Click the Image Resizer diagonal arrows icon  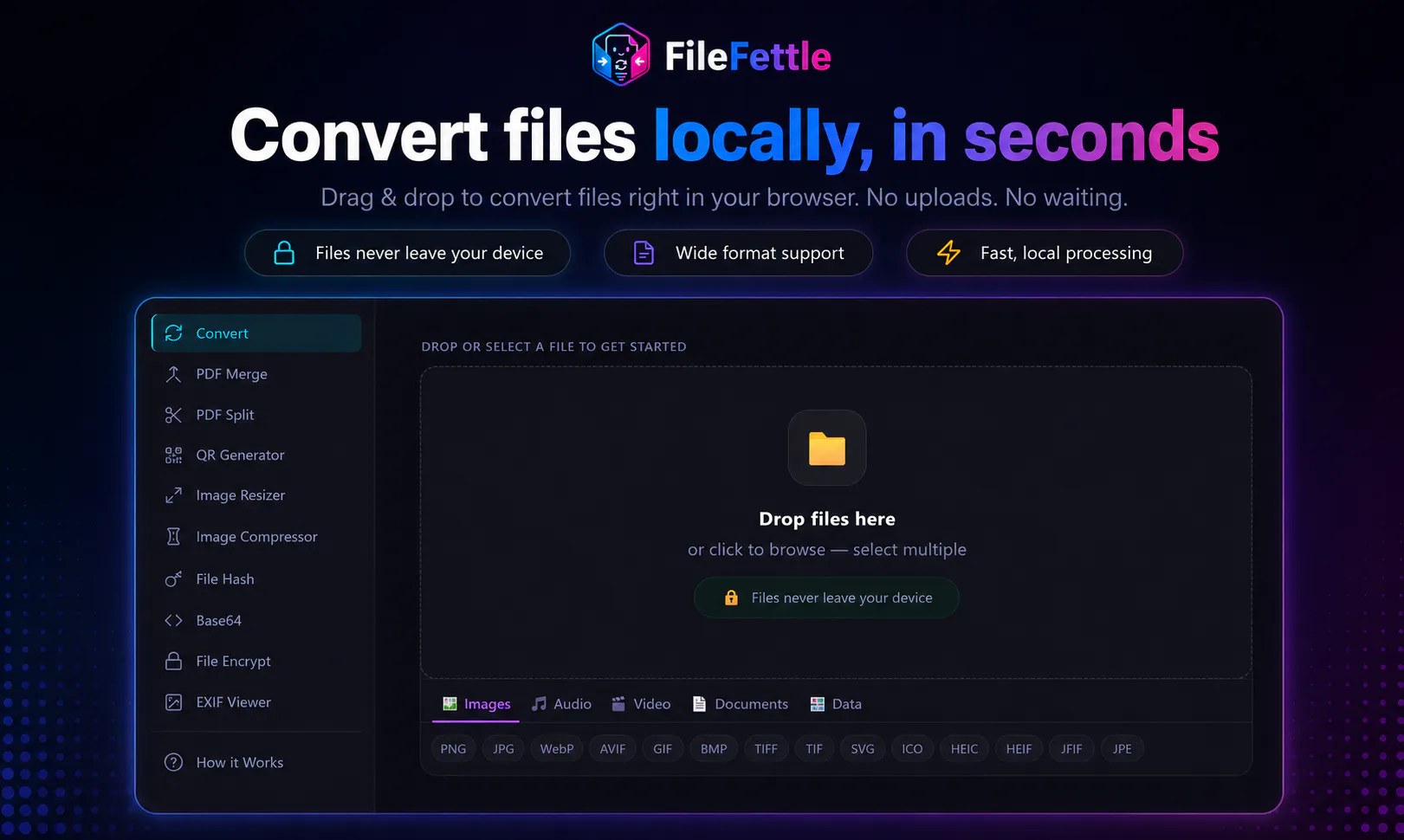click(x=173, y=495)
